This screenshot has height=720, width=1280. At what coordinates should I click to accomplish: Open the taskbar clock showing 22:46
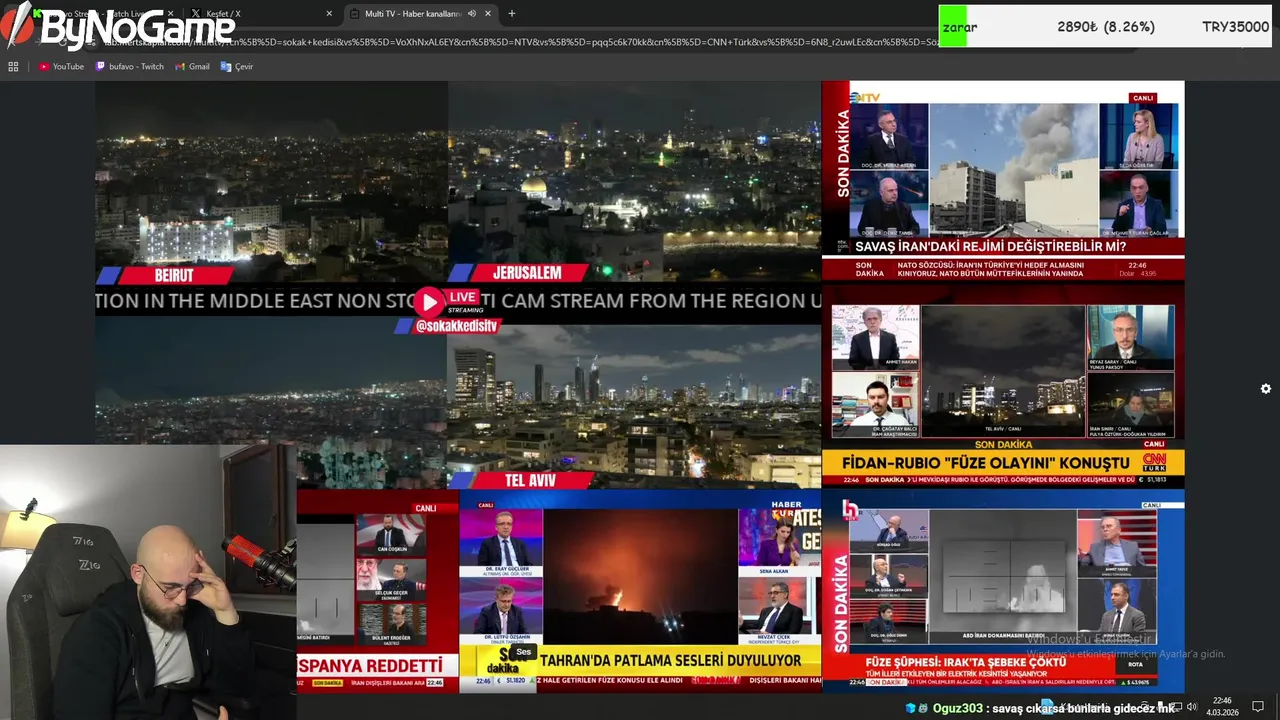point(1222,707)
